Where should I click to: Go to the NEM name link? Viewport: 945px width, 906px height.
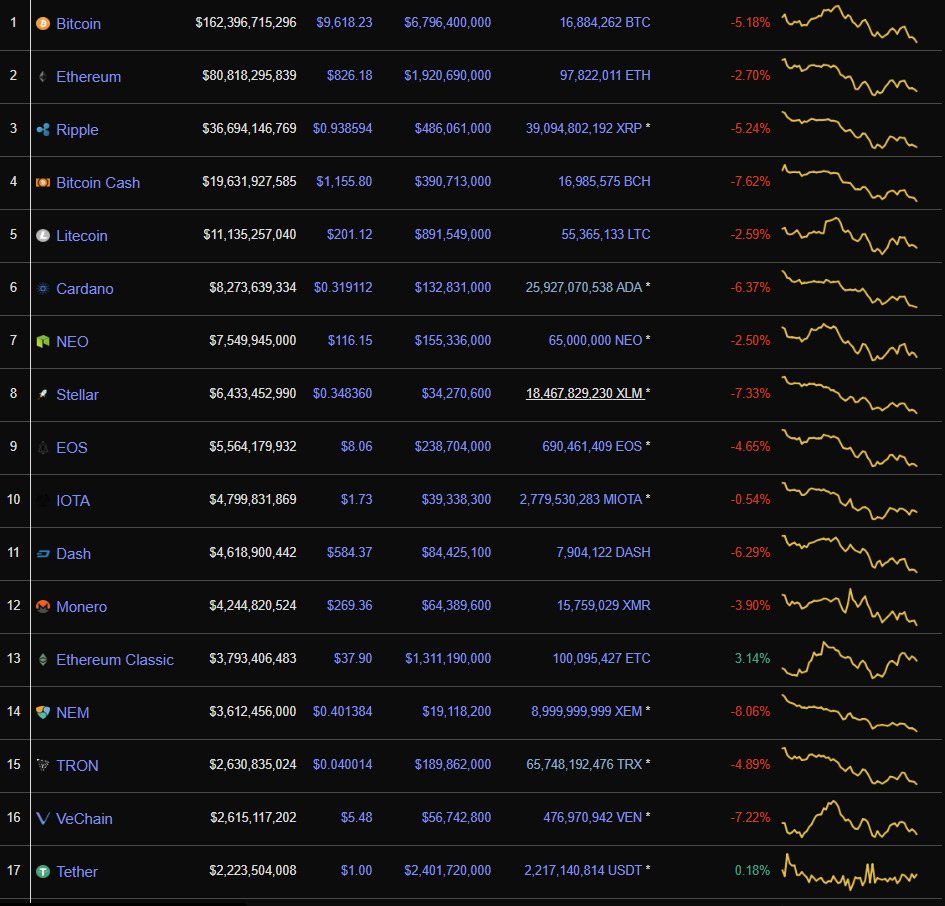pos(72,713)
